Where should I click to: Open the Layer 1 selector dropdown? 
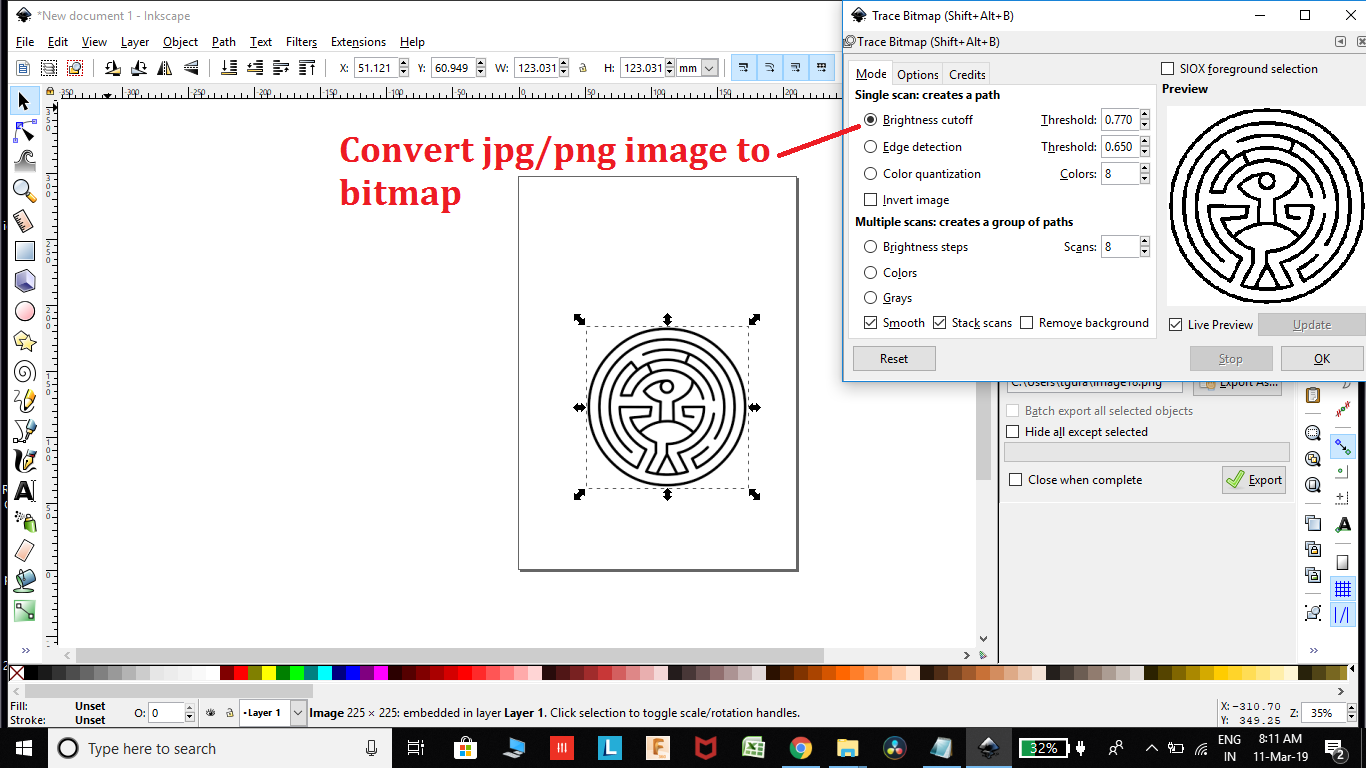(297, 712)
